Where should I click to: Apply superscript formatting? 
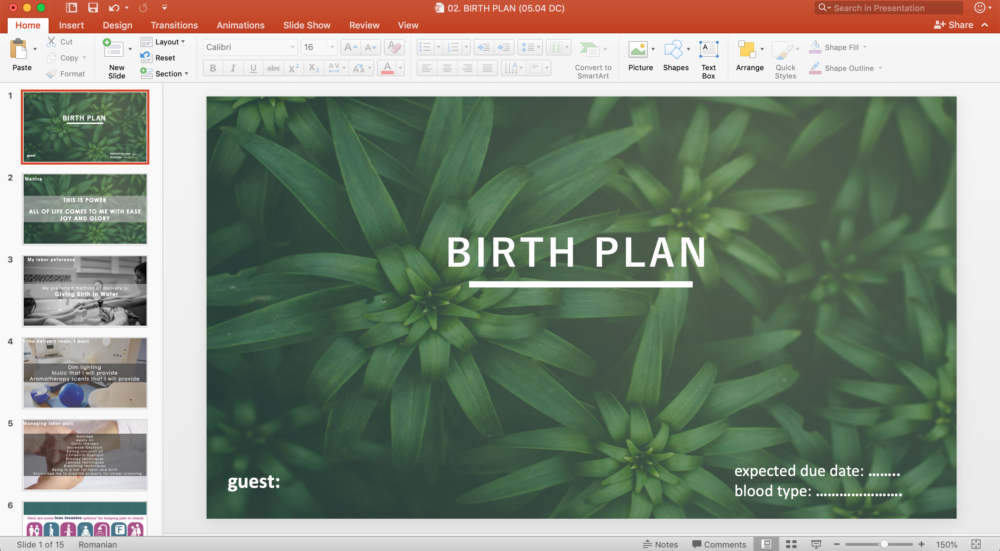(x=293, y=68)
